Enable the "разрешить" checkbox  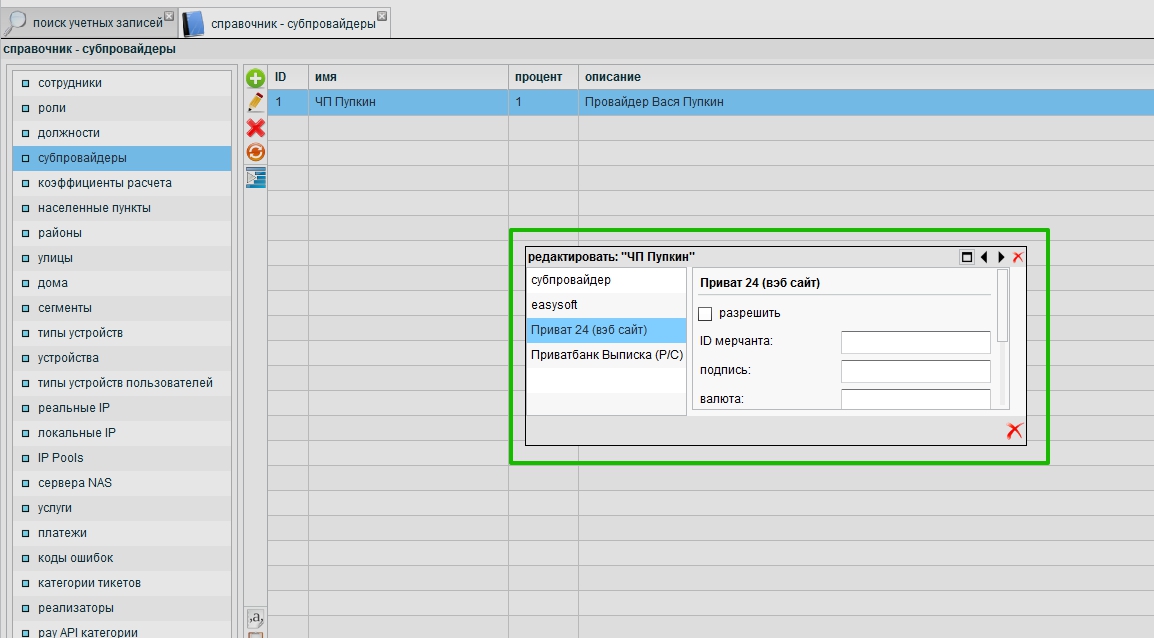[x=705, y=313]
